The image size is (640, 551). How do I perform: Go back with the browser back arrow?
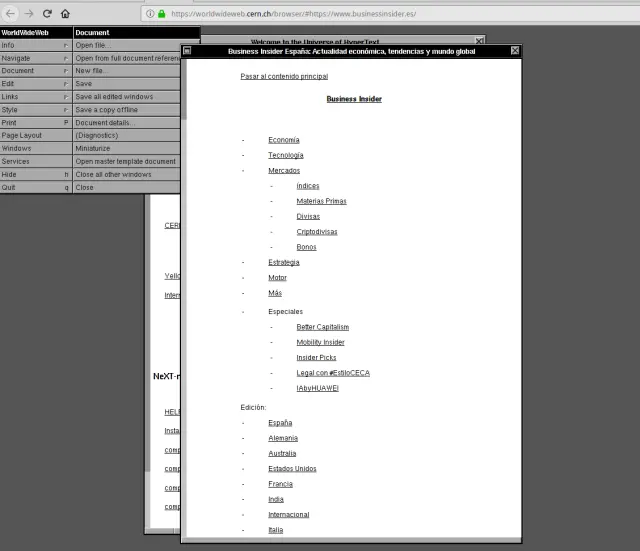10,14
